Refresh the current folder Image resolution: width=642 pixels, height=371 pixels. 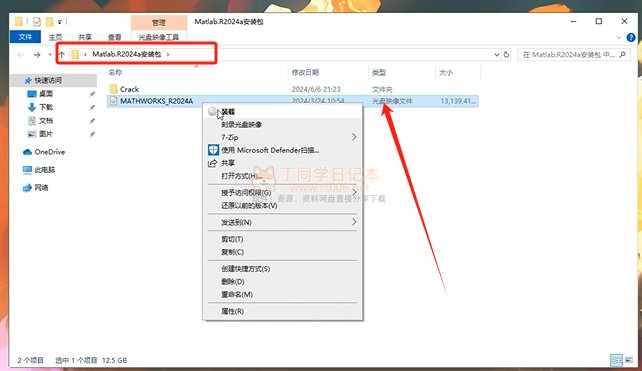tap(506, 54)
